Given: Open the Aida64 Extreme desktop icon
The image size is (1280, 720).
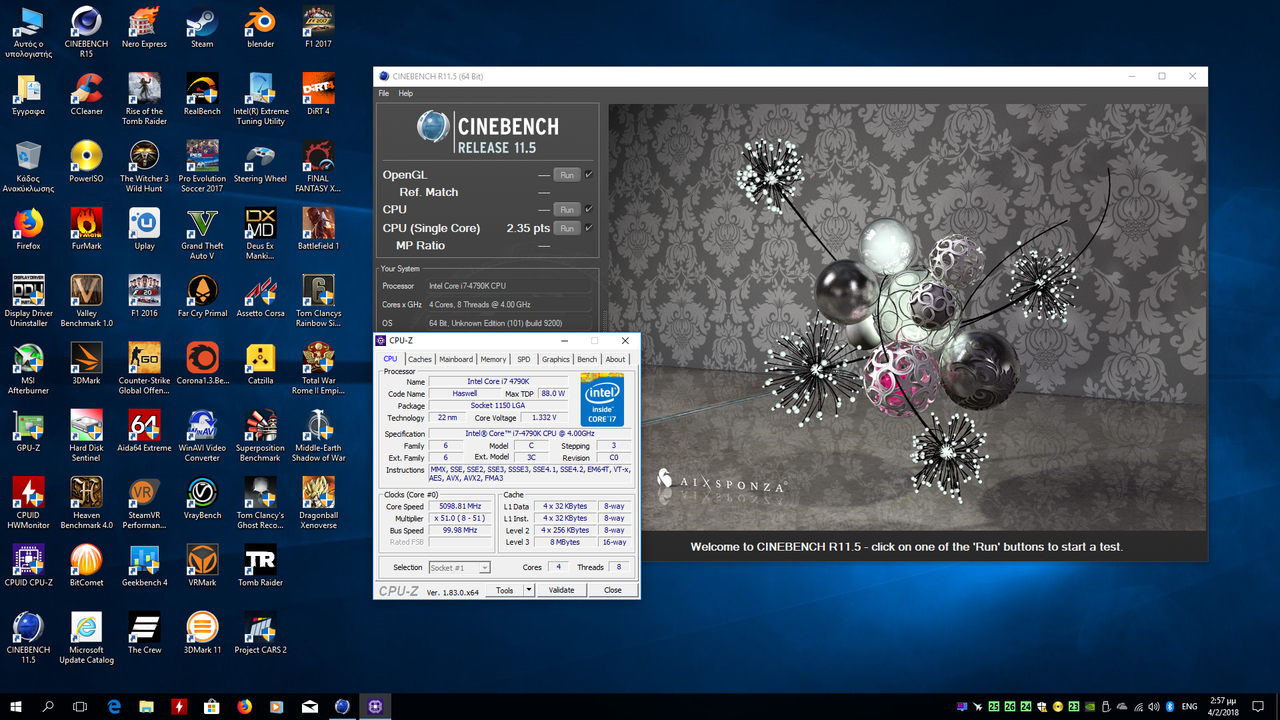Looking at the screenshot, I should 144,430.
